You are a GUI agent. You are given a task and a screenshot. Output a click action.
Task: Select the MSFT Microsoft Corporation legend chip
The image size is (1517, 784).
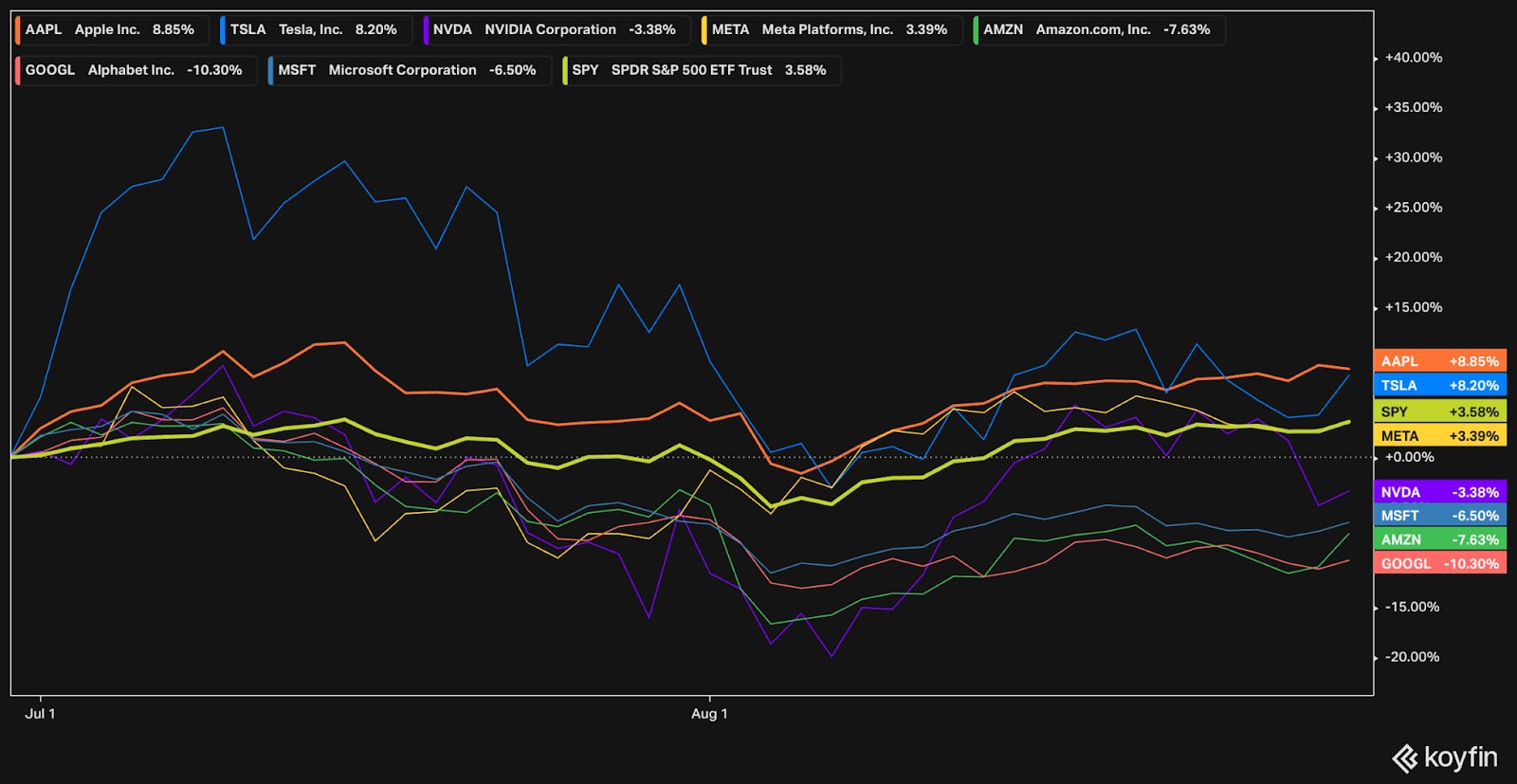tap(410, 70)
